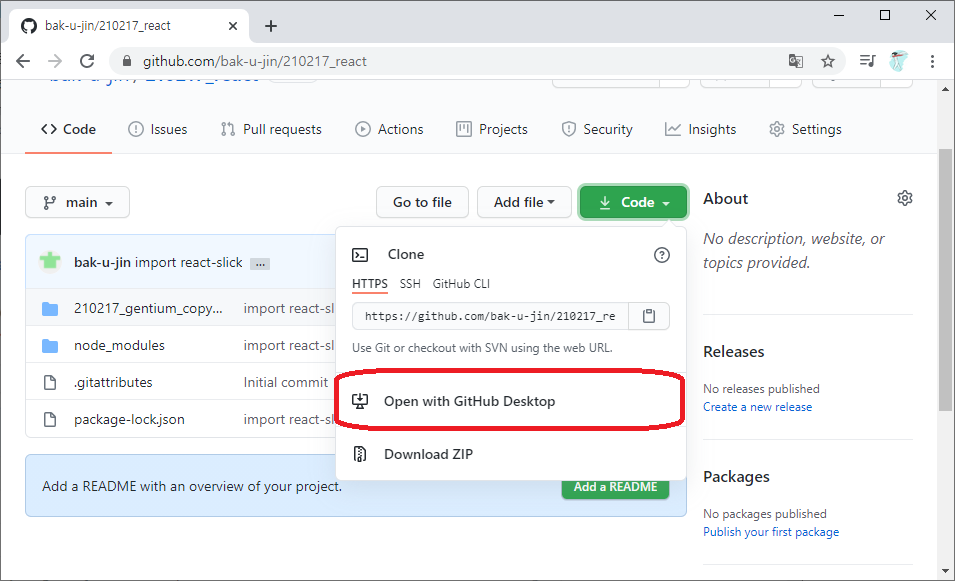The image size is (955, 581).
Task: Choose Download ZIP
Action: [510, 454]
